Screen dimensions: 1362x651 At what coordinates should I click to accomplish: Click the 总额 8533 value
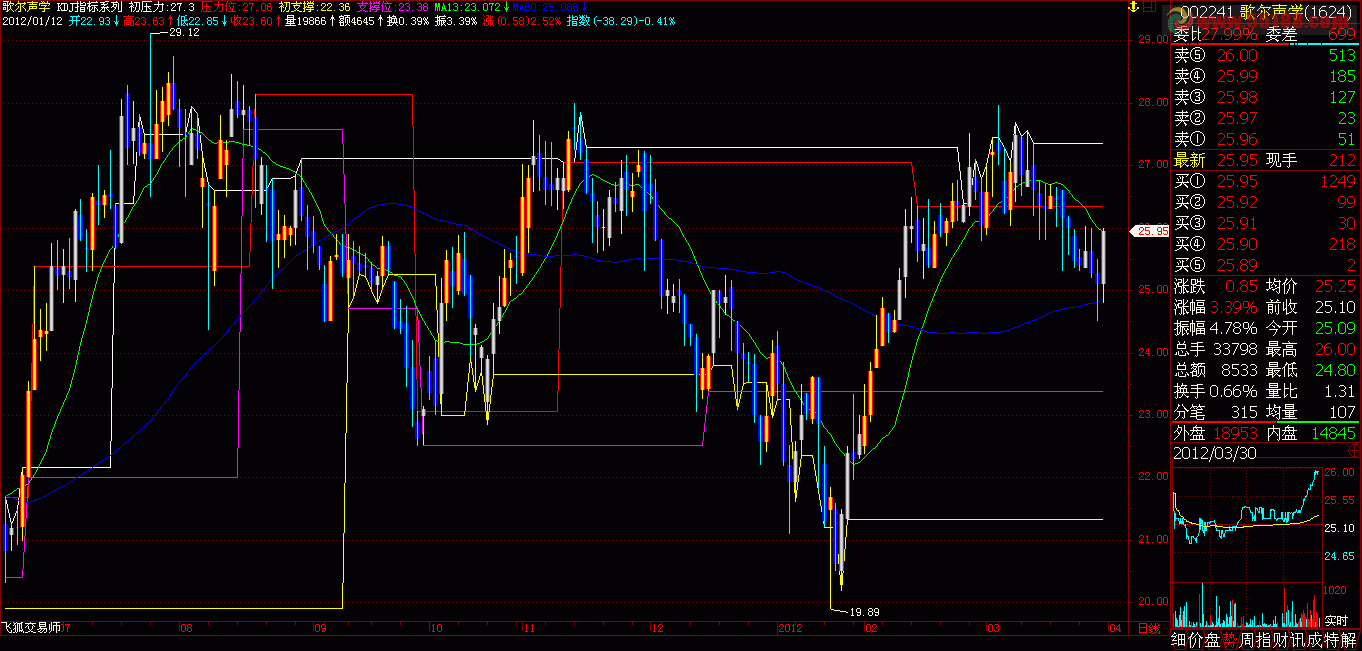(1238, 370)
